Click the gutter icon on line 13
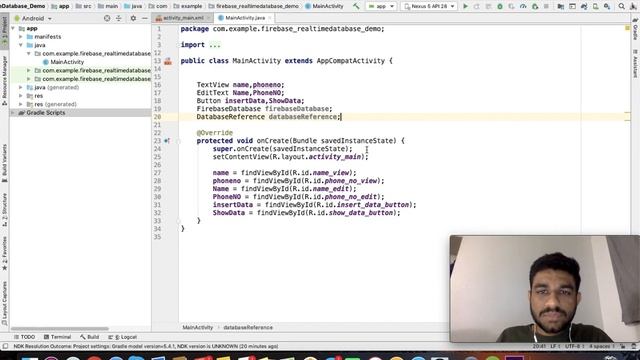This screenshot has width=640, height=360. coord(168,61)
